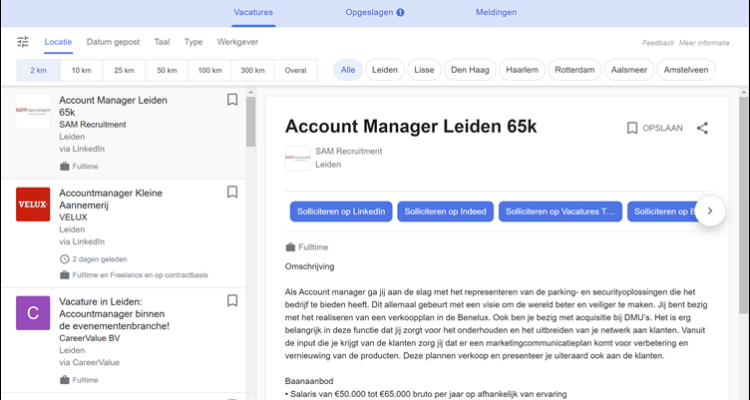Bookmark the Account Manager Leiden 65k listing
Image resolution: width=750 pixels, height=400 pixels.
click(232, 100)
